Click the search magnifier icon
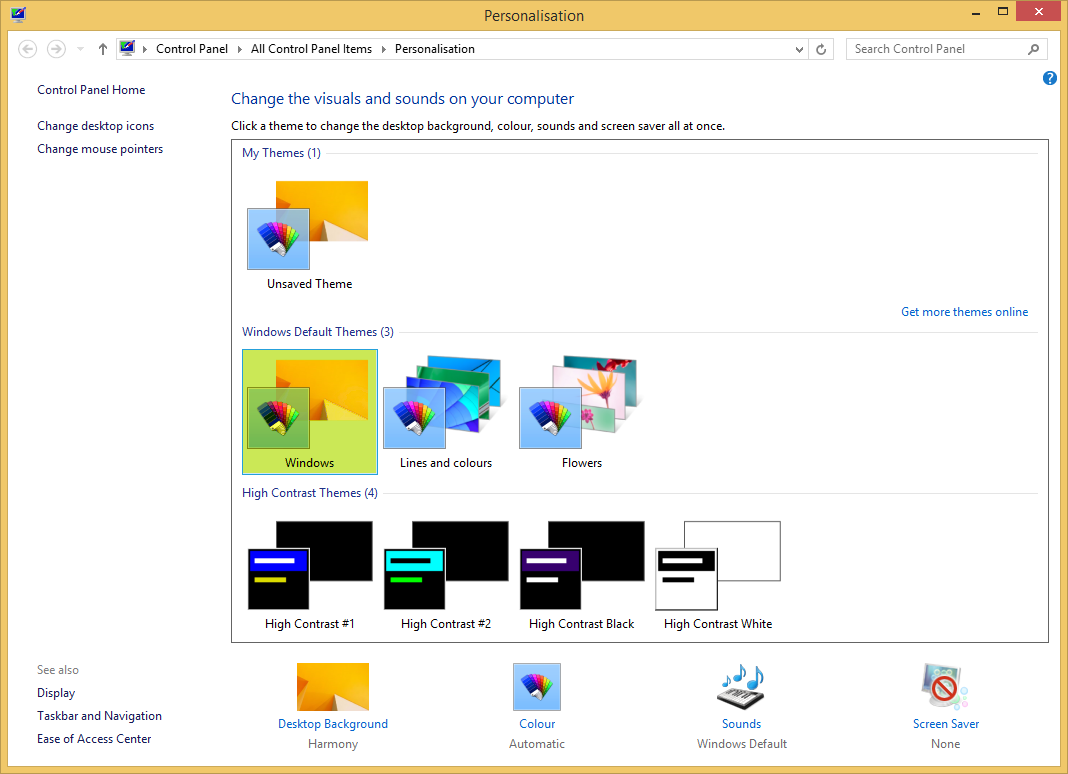The width and height of the screenshot is (1068, 774). click(1033, 48)
